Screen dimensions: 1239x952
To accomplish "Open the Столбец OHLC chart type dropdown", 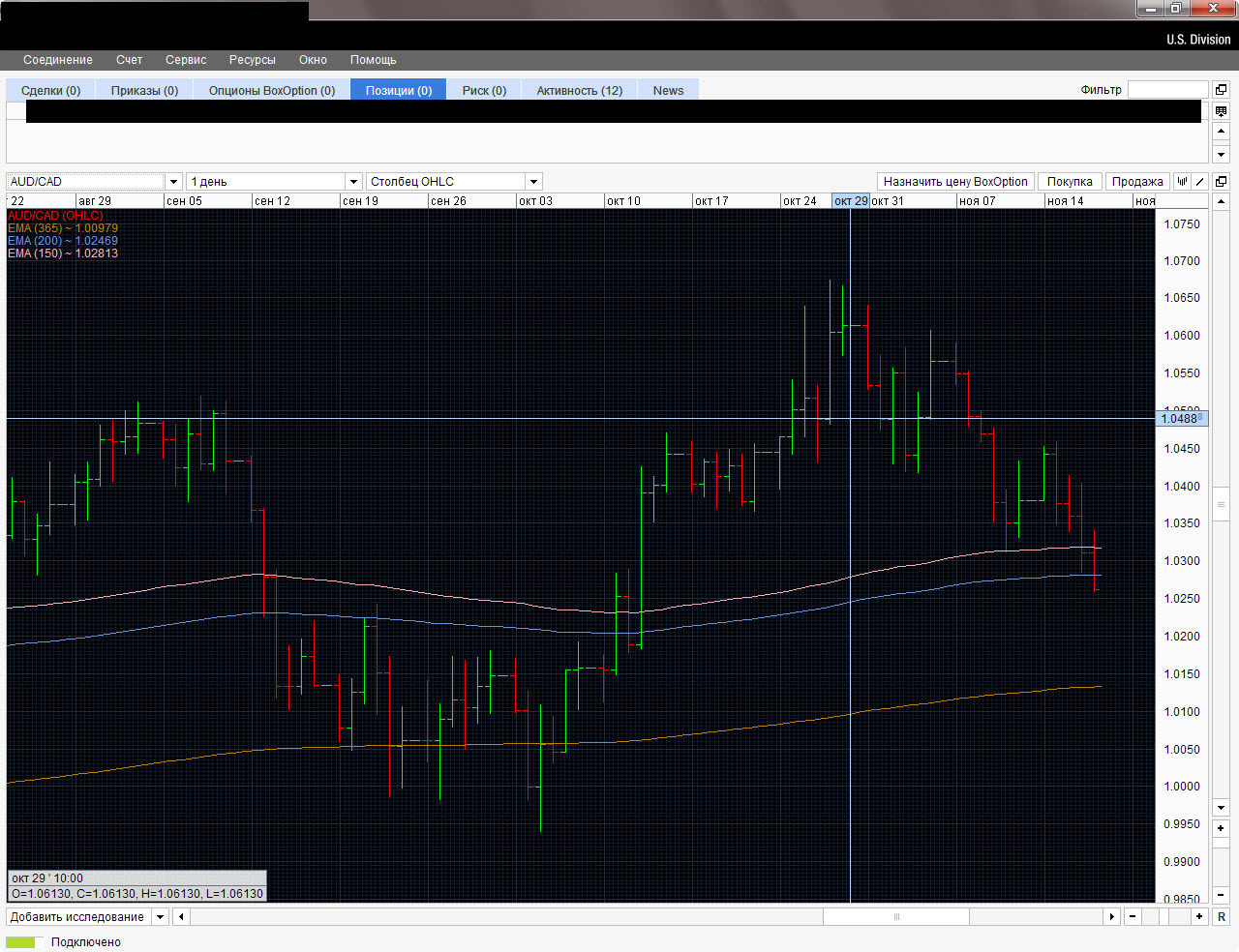I will point(533,182).
